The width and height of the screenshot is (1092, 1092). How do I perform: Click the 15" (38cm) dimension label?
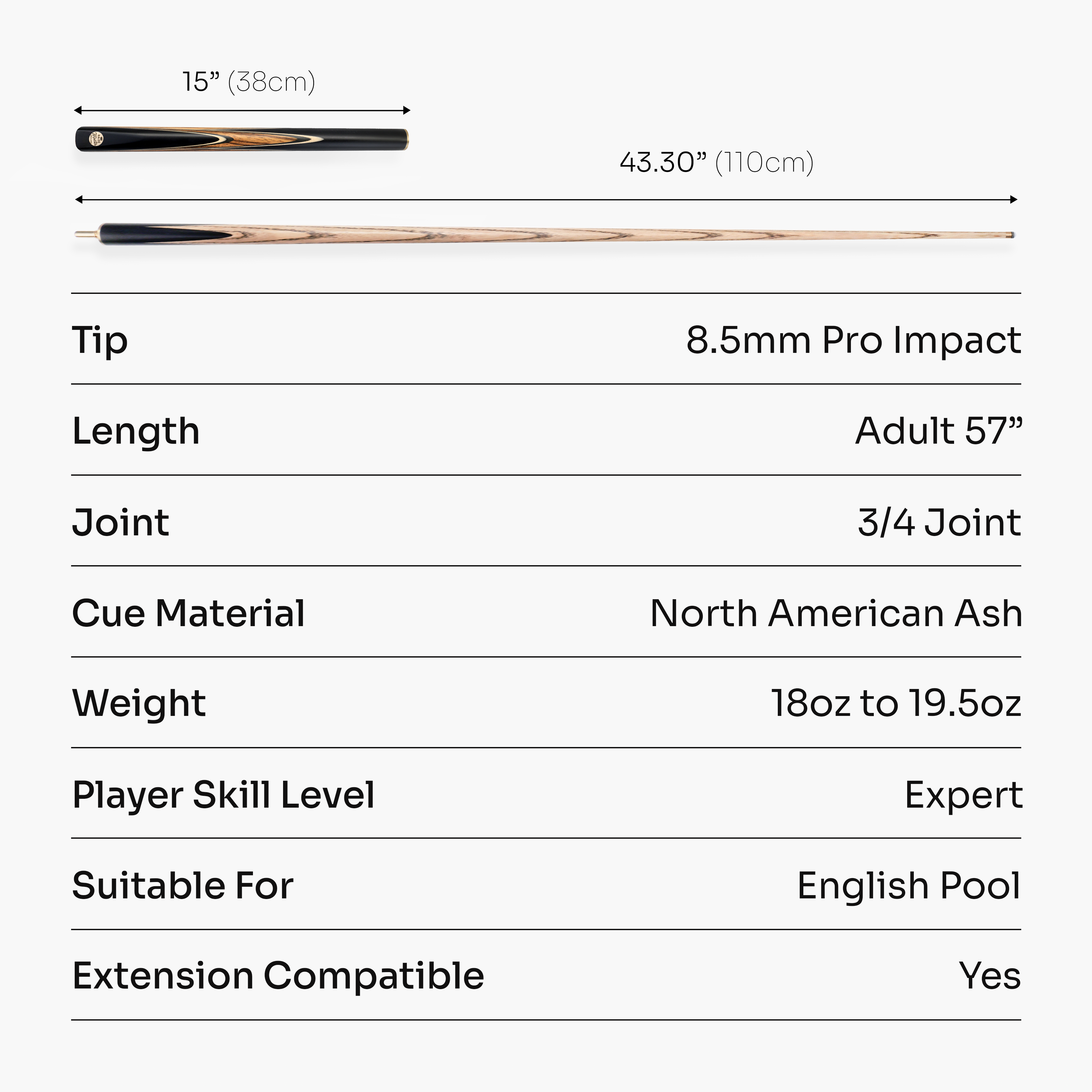point(249,83)
